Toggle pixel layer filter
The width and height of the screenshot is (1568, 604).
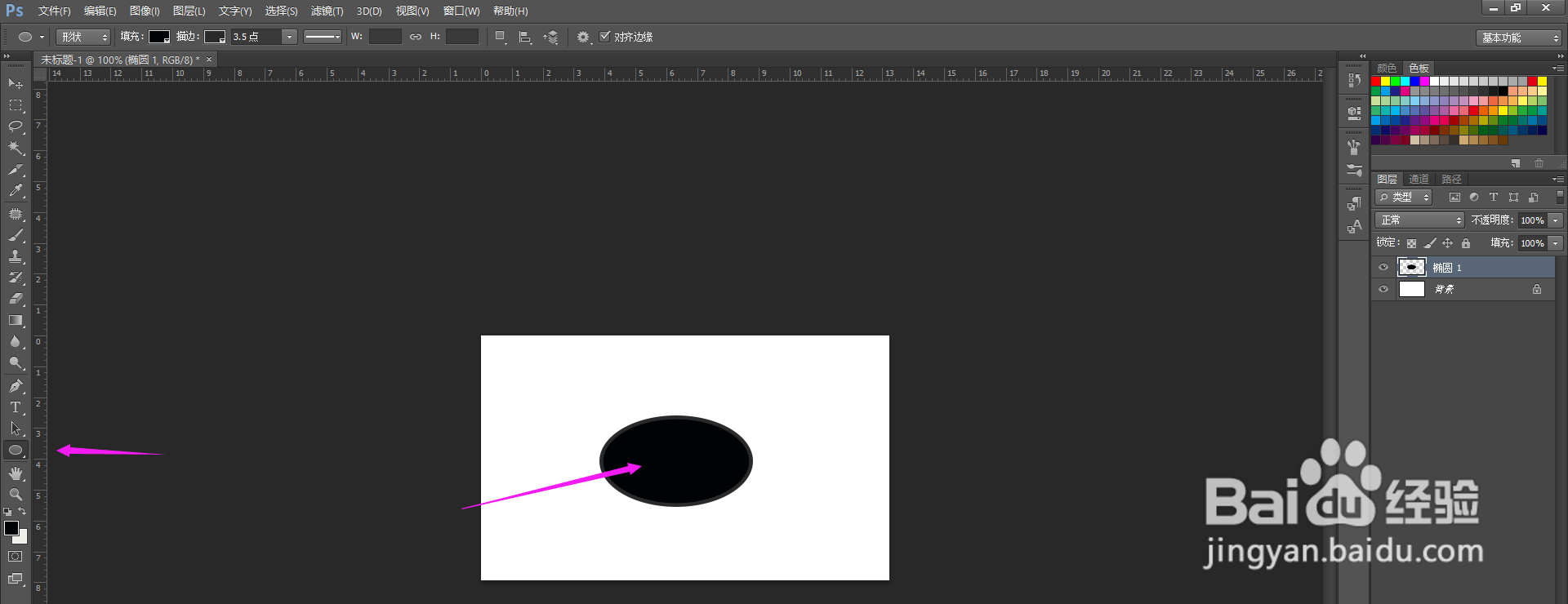coord(1454,198)
